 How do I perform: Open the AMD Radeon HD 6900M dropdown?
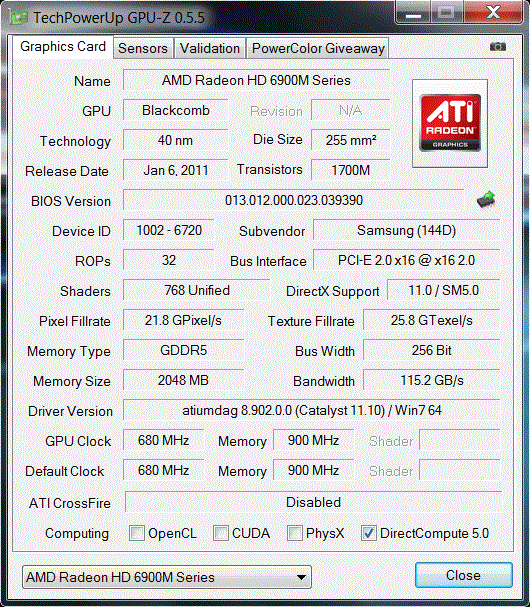(x=167, y=577)
